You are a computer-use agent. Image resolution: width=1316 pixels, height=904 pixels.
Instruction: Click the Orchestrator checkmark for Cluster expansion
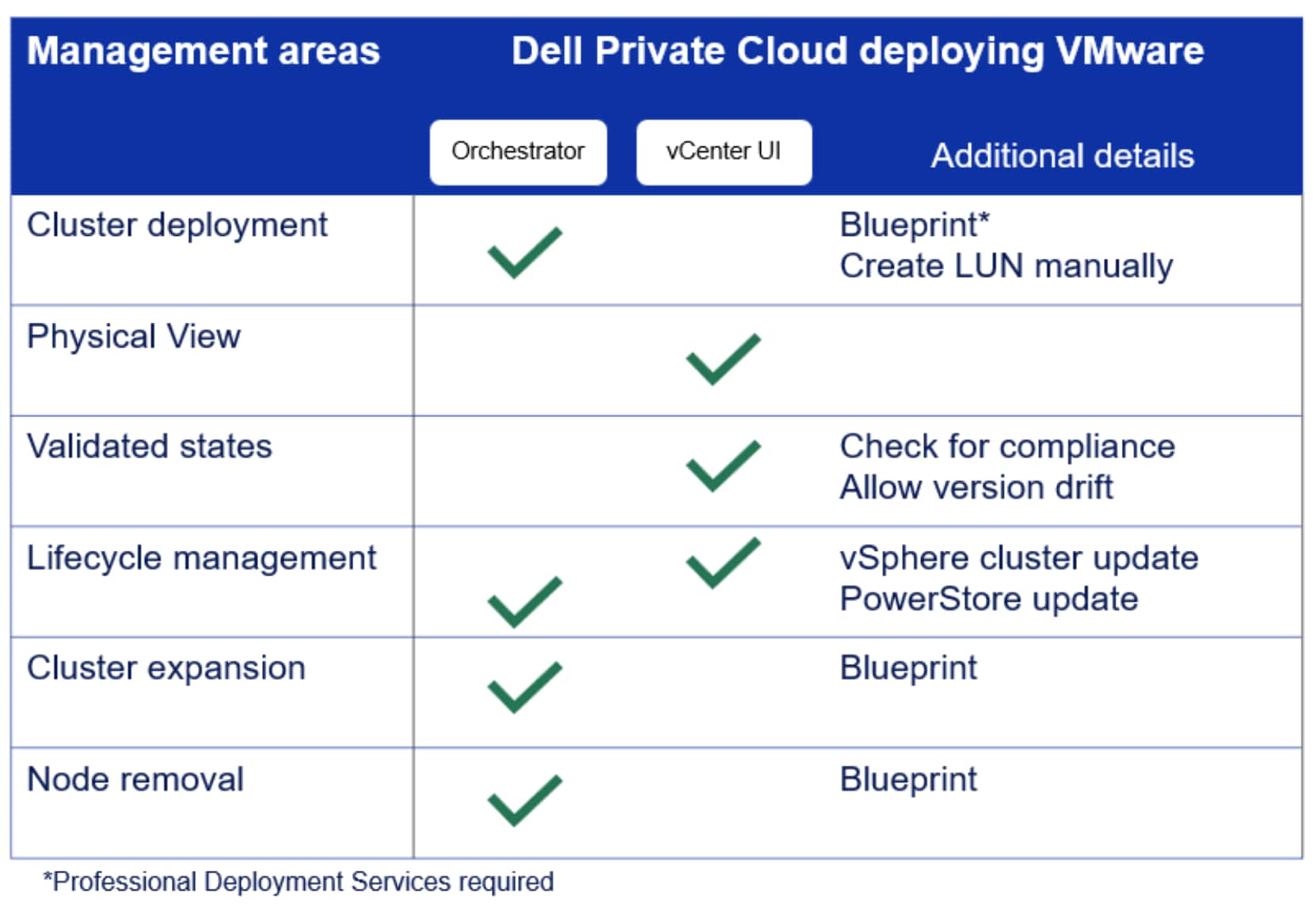525,687
